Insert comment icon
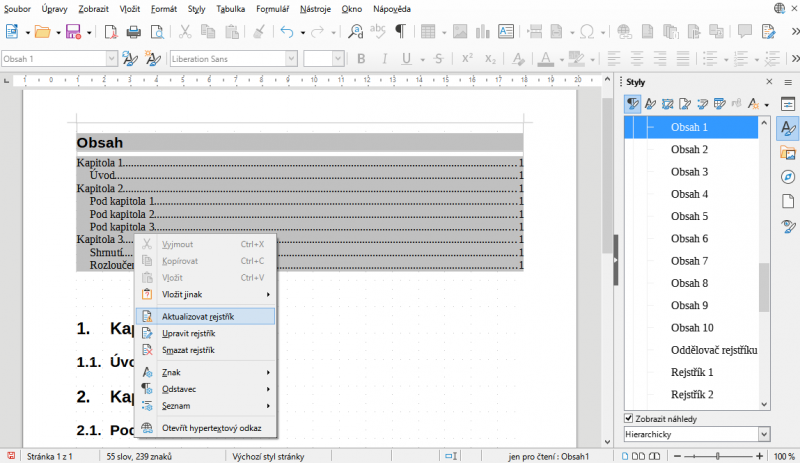Screen dimensions: 800x463 [x=745, y=32]
